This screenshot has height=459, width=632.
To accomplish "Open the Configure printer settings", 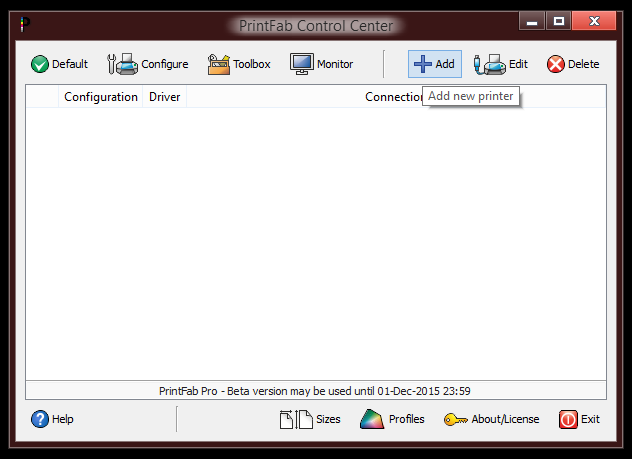I will tap(148, 64).
